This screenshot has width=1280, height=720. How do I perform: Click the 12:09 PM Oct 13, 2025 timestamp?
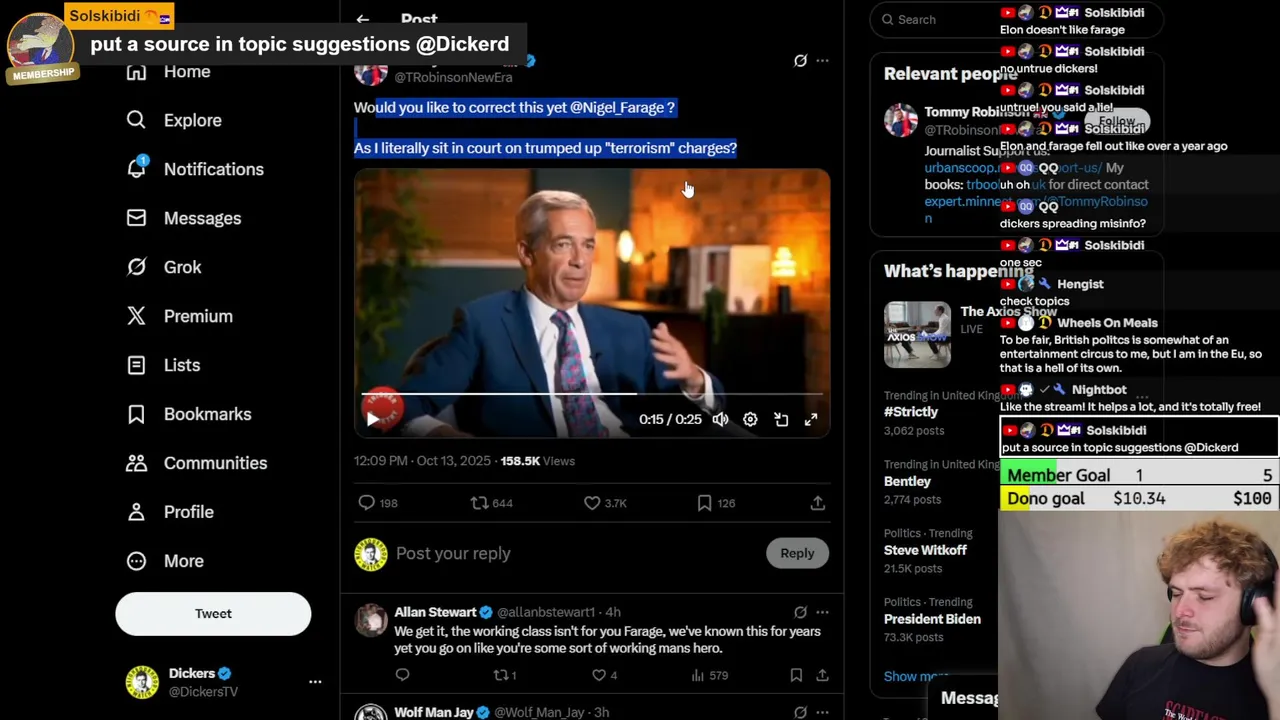(422, 461)
